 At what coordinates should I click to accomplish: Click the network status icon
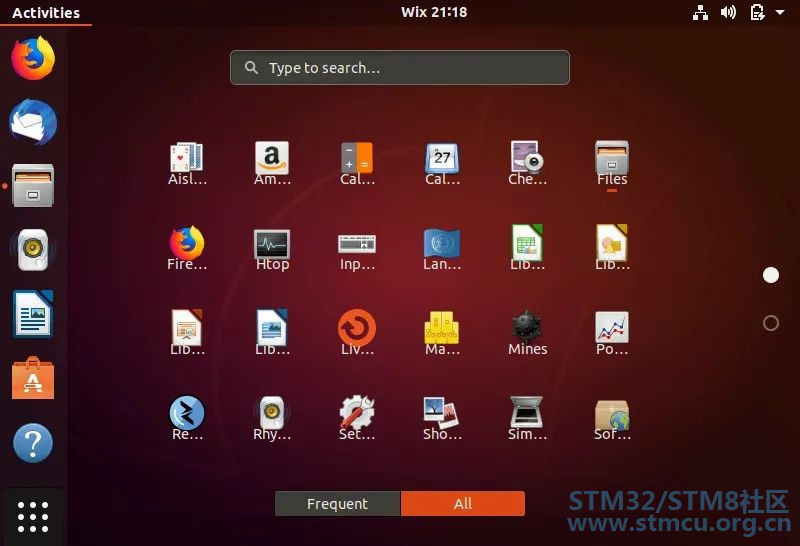tap(700, 12)
